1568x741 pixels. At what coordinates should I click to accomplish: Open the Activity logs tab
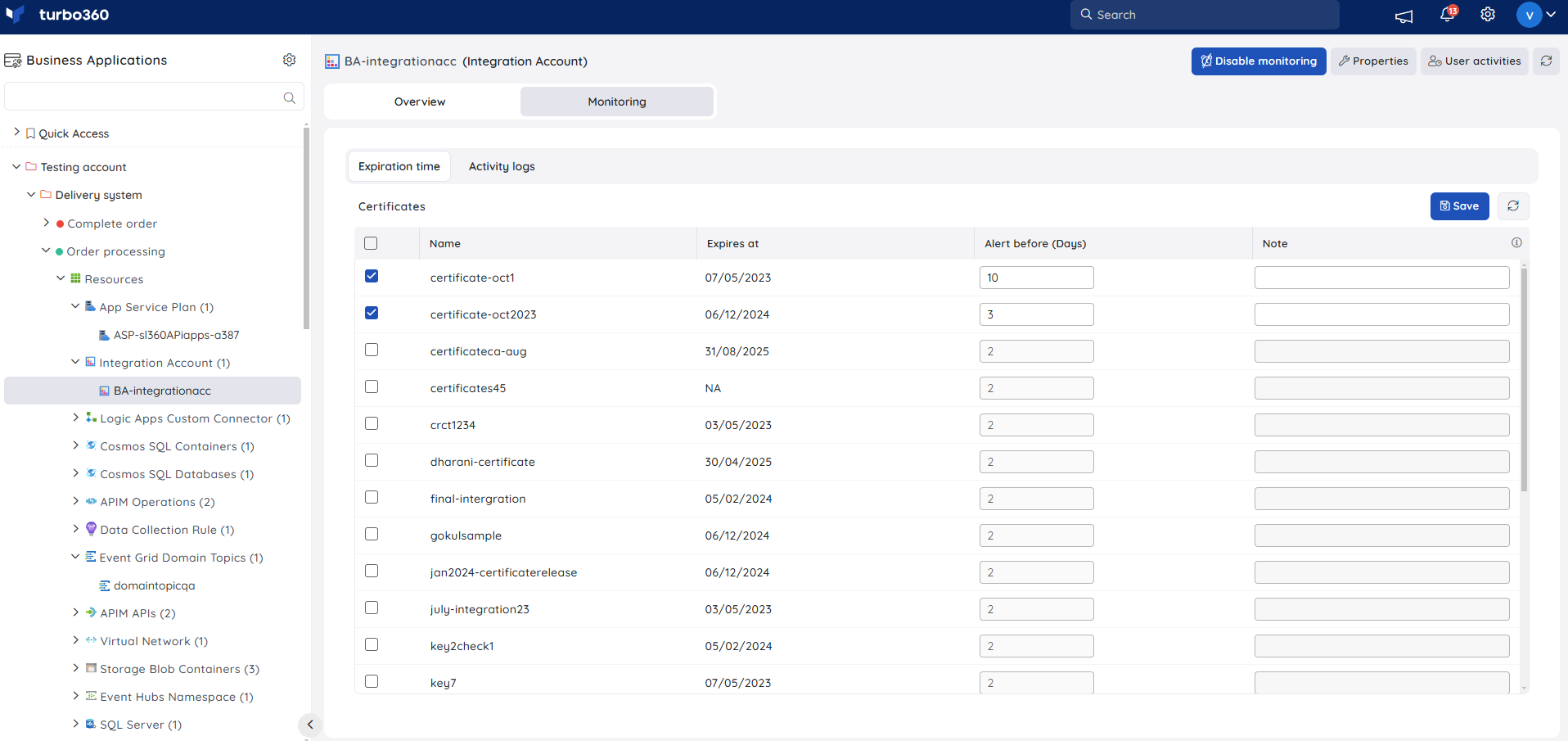click(x=502, y=166)
